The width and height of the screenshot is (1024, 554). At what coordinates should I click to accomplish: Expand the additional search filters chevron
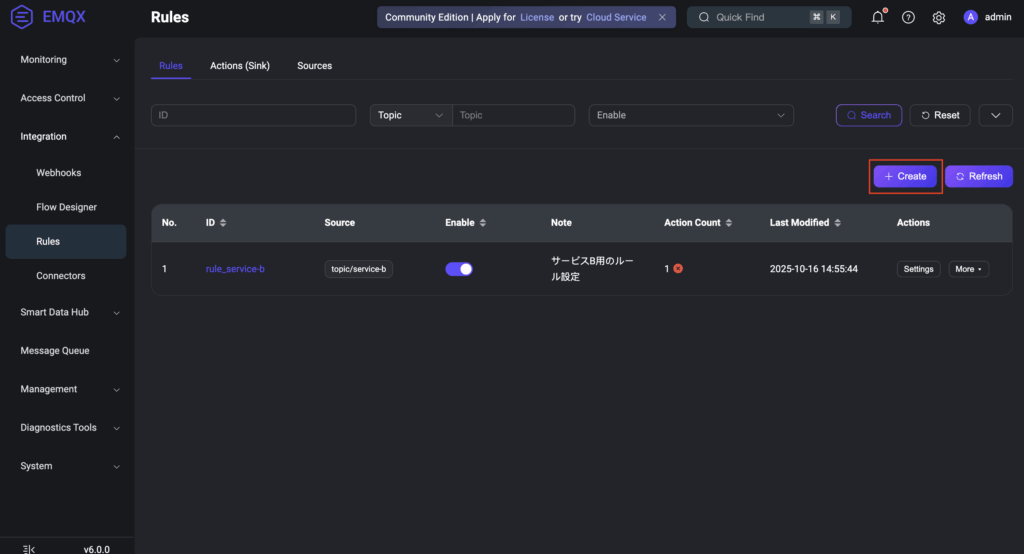pos(995,115)
